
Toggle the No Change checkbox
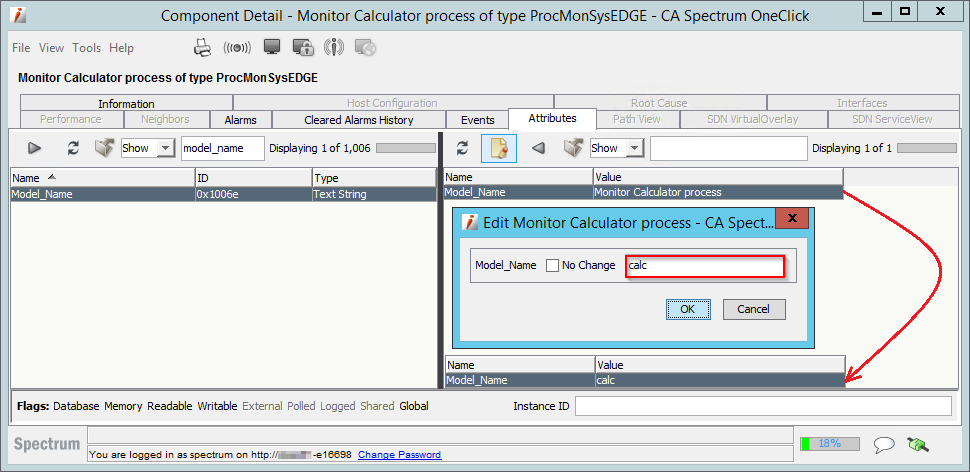[552, 265]
